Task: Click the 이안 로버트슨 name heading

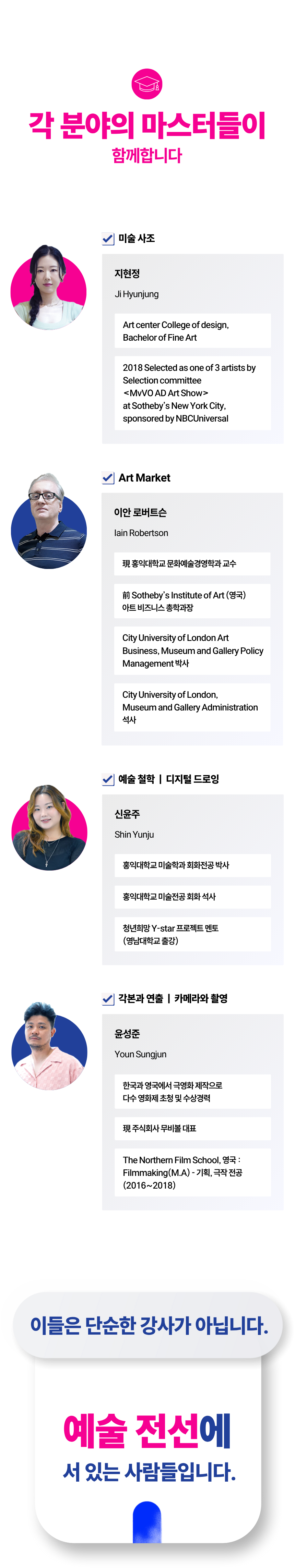Action: point(140,512)
